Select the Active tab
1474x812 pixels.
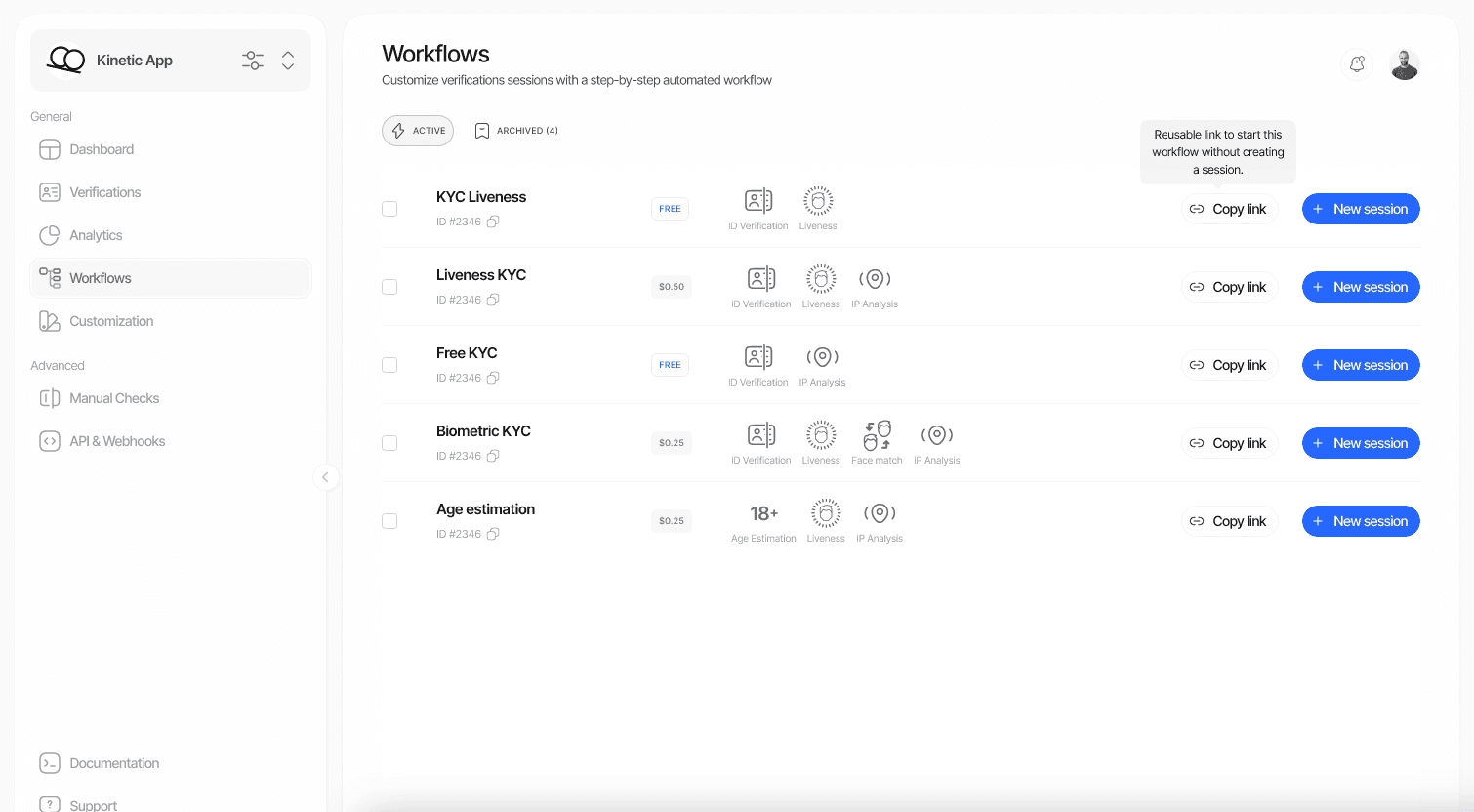[418, 131]
